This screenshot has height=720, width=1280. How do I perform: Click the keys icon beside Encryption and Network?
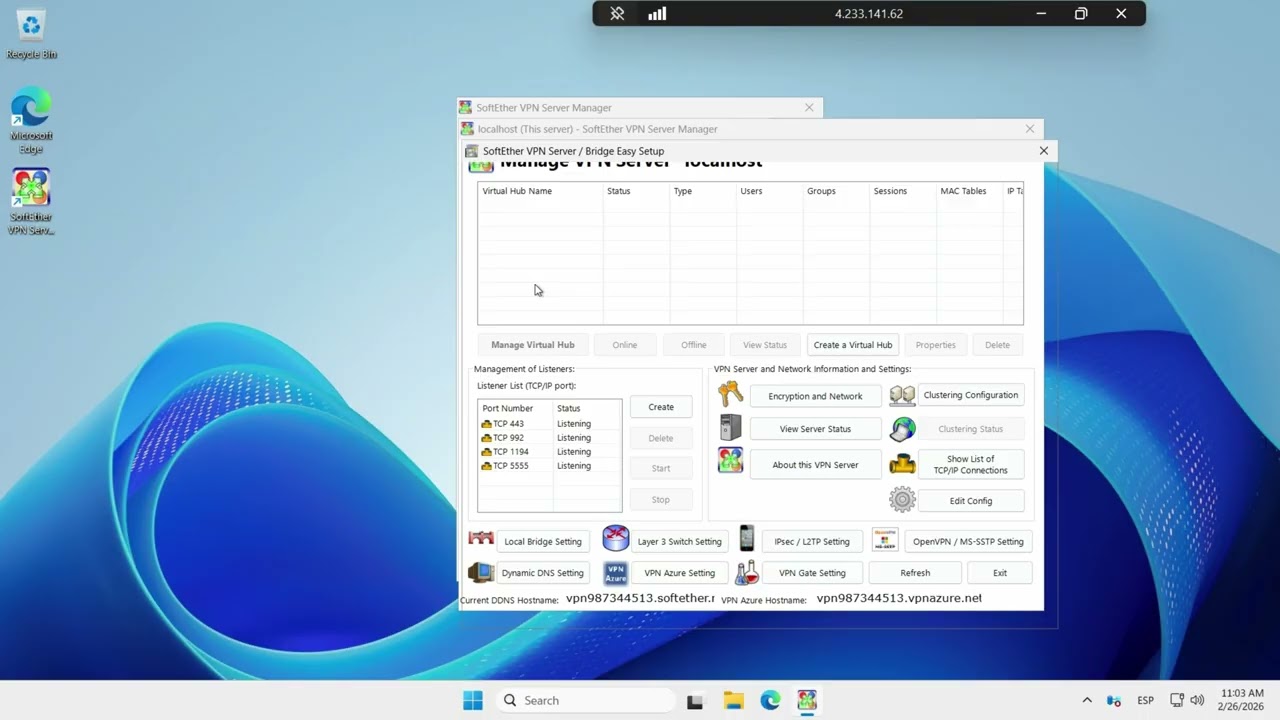[x=730, y=395]
